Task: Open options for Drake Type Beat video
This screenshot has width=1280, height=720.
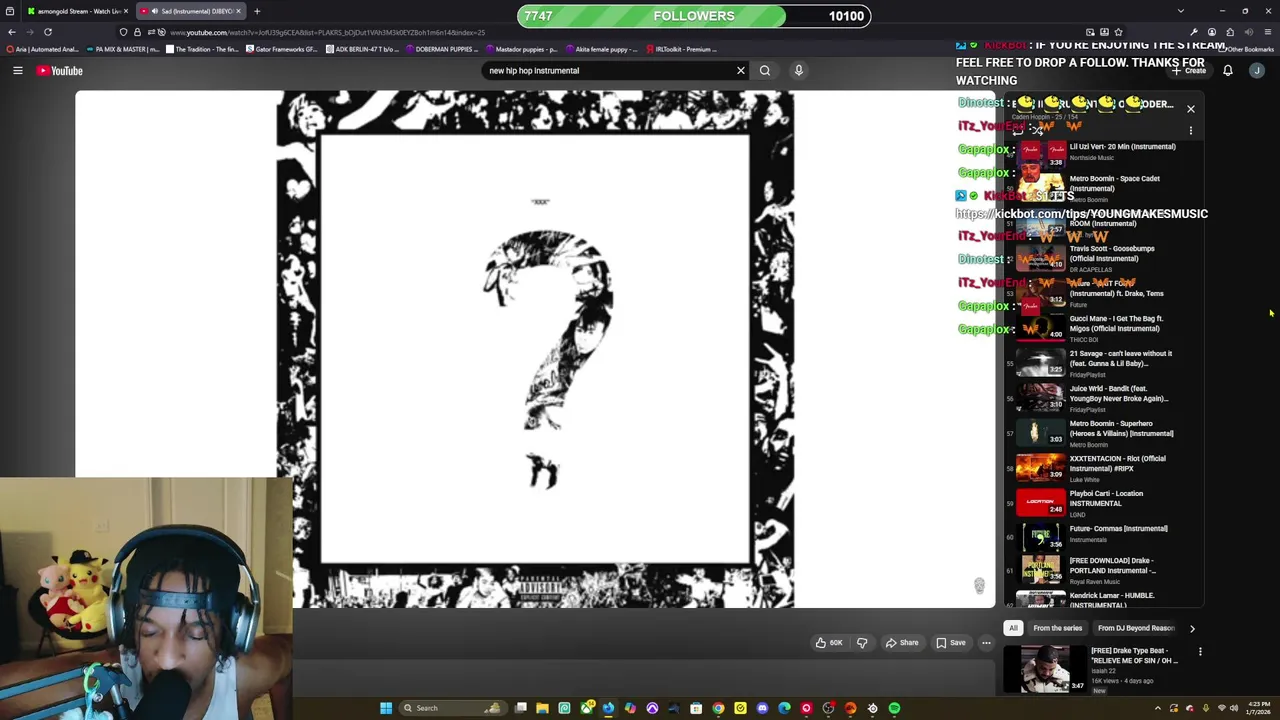Action: [1200, 652]
